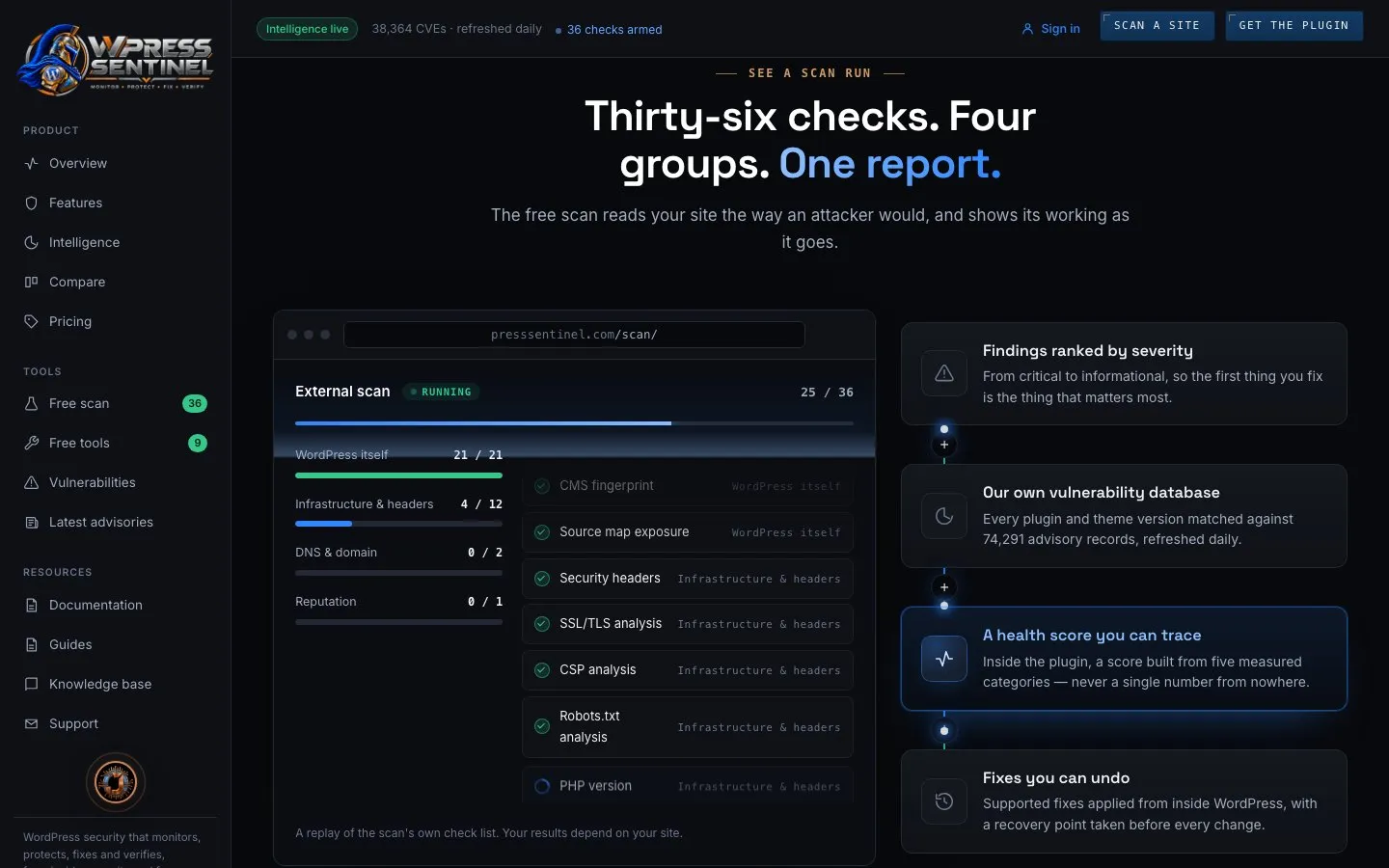Click the Intelligence chart icon in sidebar
This screenshot has height=868, width=1389.
coord(31,243)
